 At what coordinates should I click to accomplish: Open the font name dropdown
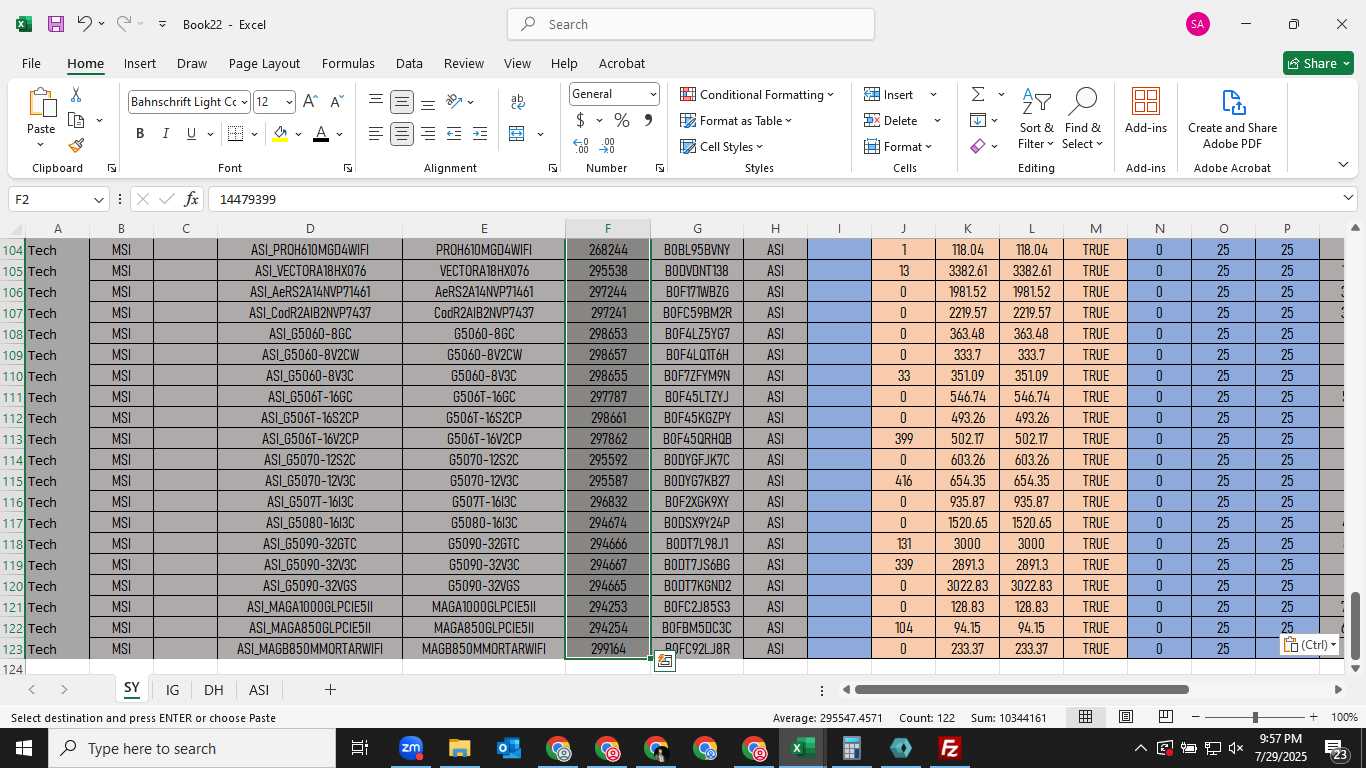(243, 102)
